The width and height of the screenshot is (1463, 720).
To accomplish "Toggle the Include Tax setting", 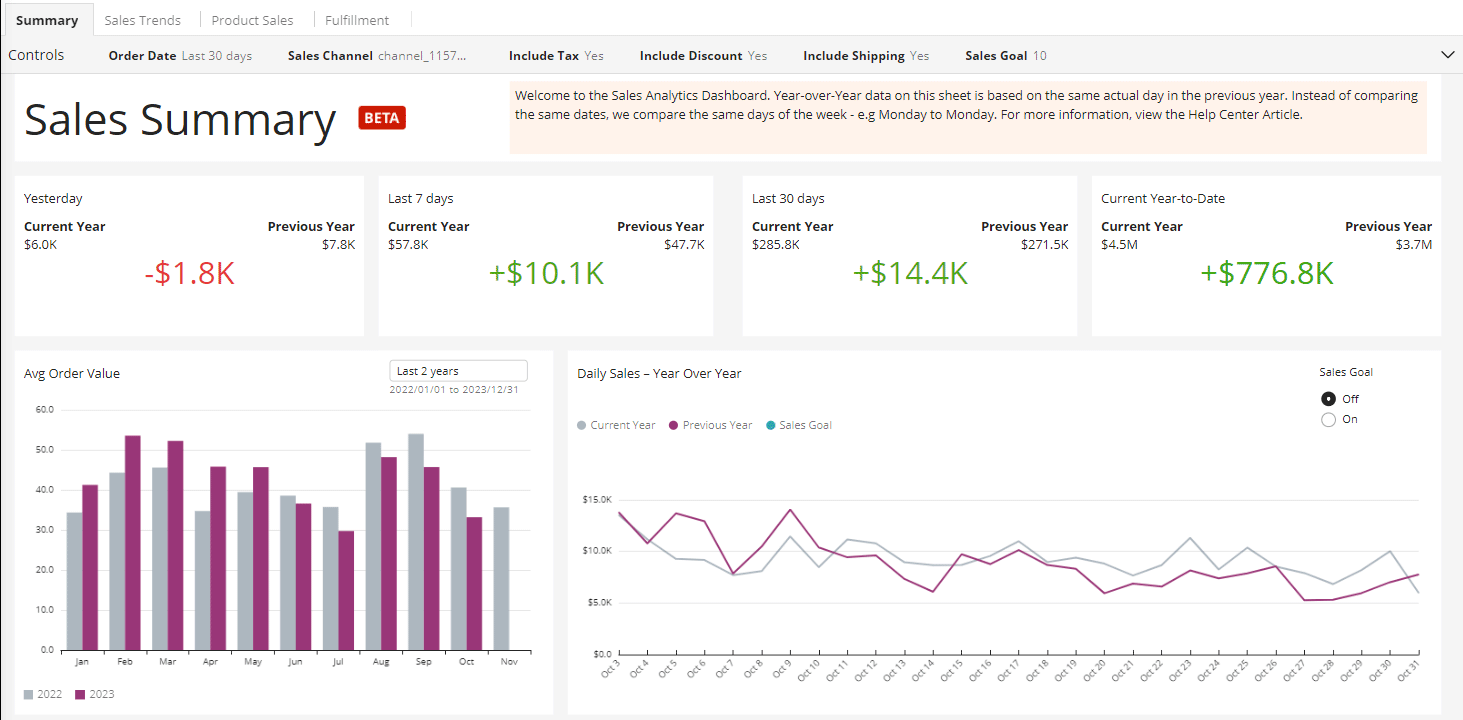I will (x=556, y=55).
